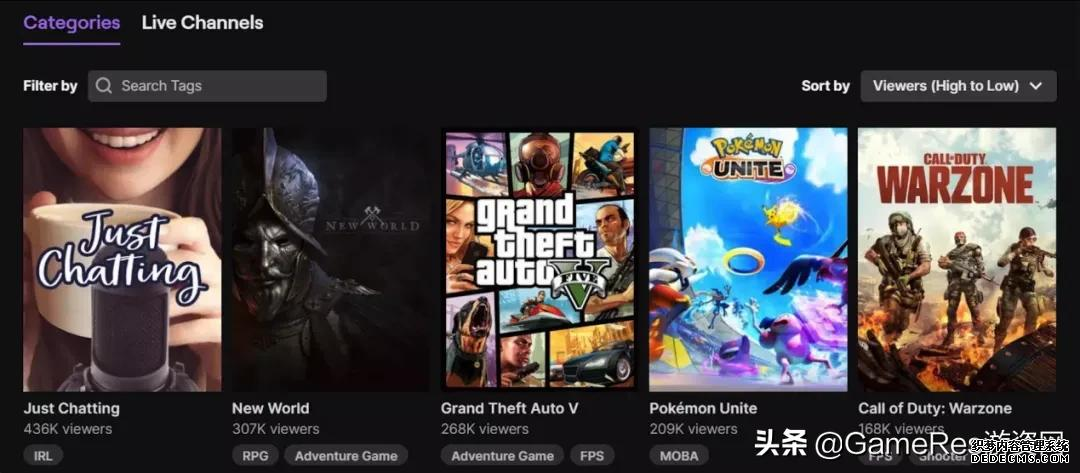Filter by the RPG tag
The height and width of the screenshot is (473, 1080).
pyautogui.click(x=256, y=456)
